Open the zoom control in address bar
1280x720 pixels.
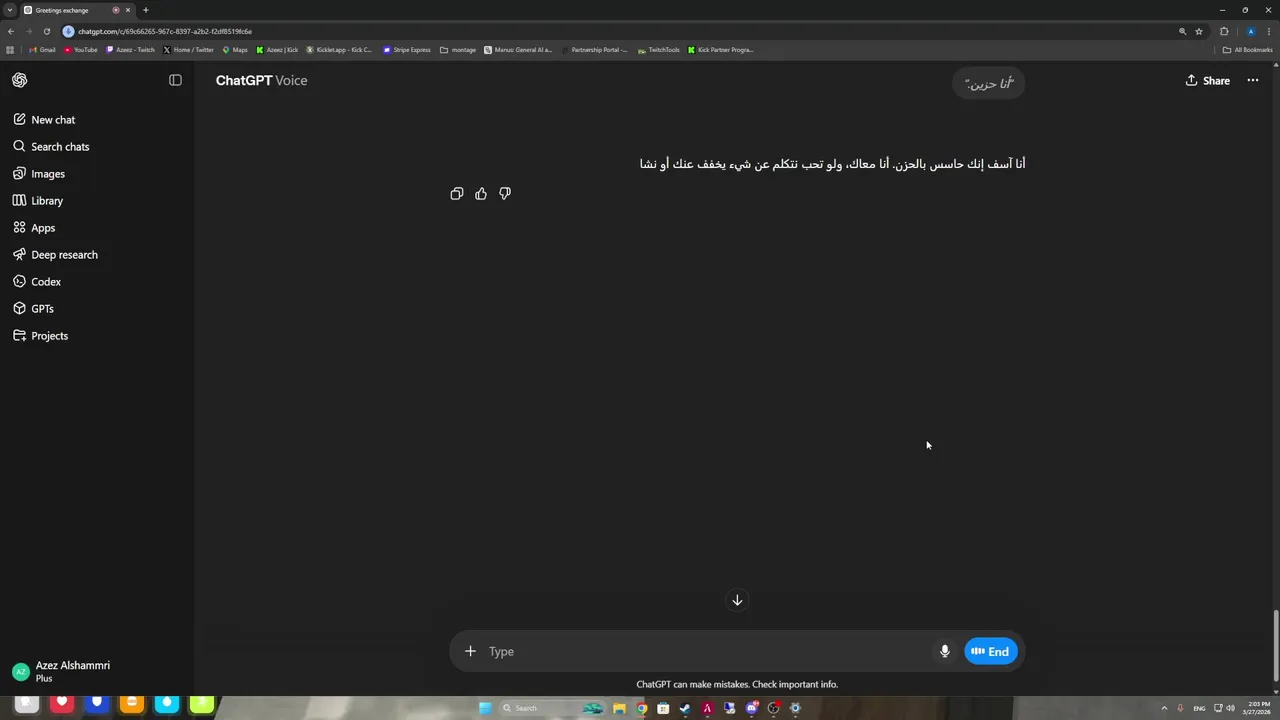(1182, 31)
